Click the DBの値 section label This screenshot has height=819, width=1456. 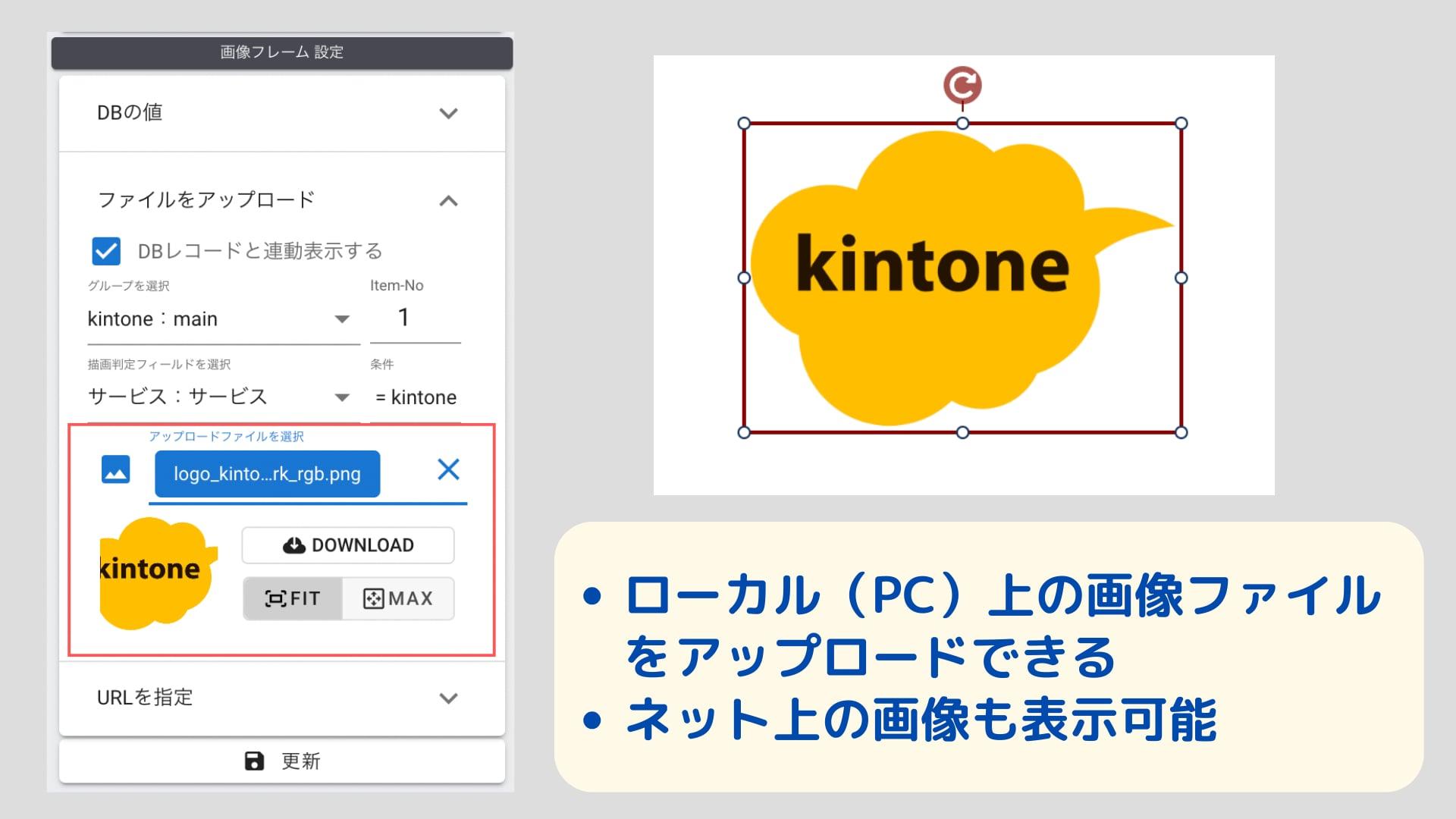pyautogui.click(x=130, y=113)
